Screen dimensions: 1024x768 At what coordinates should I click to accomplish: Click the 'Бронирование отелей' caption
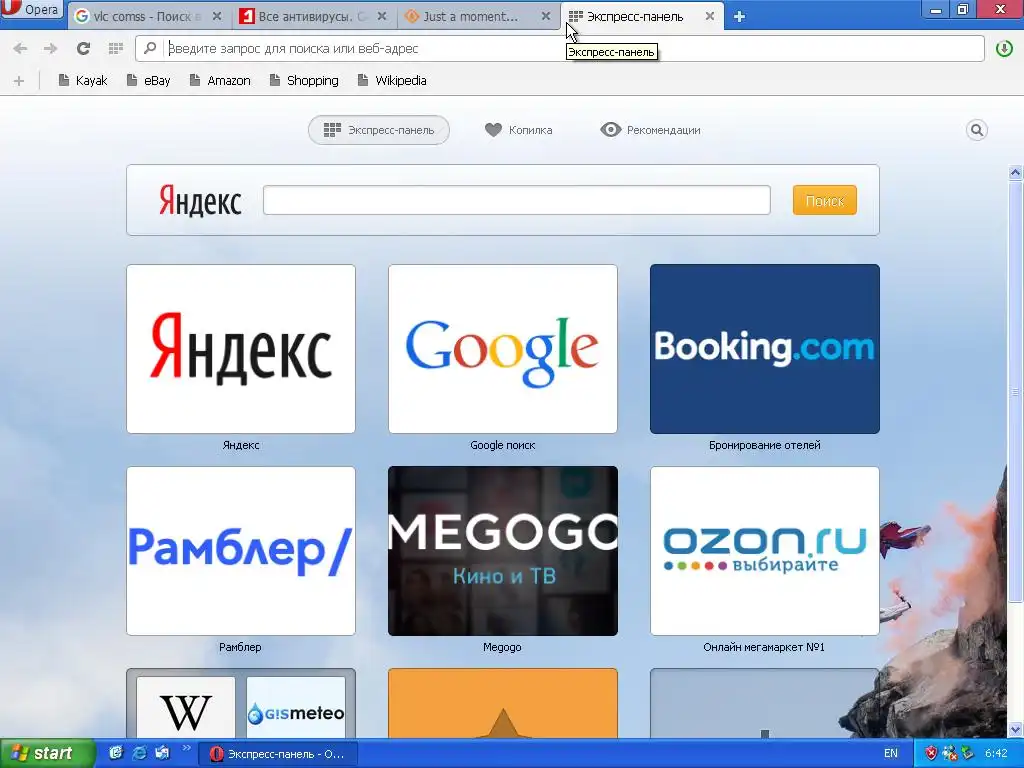765,445
